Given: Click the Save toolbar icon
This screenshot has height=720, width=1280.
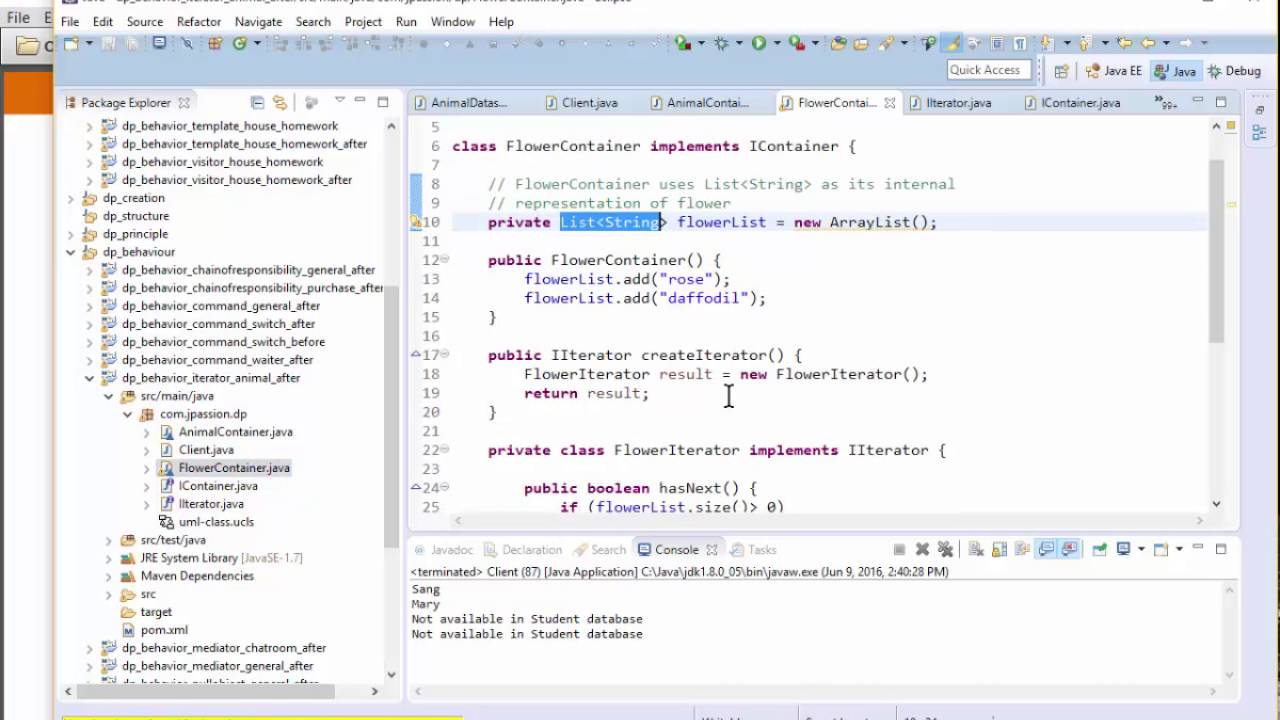Looking at the screenshot, I should coord(109,43).
